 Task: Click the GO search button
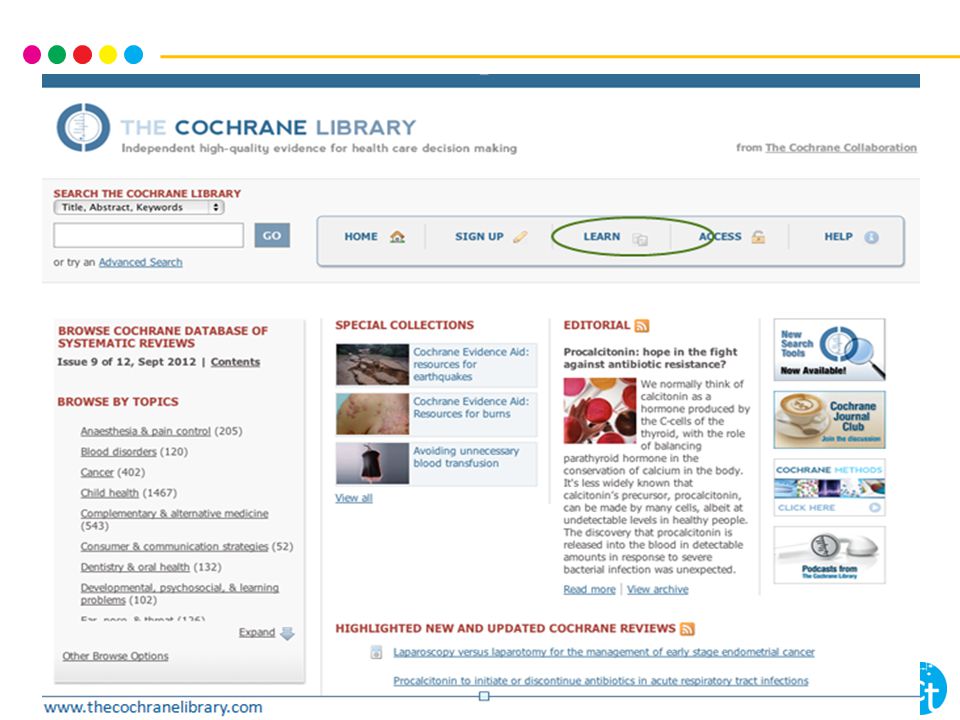272,236
